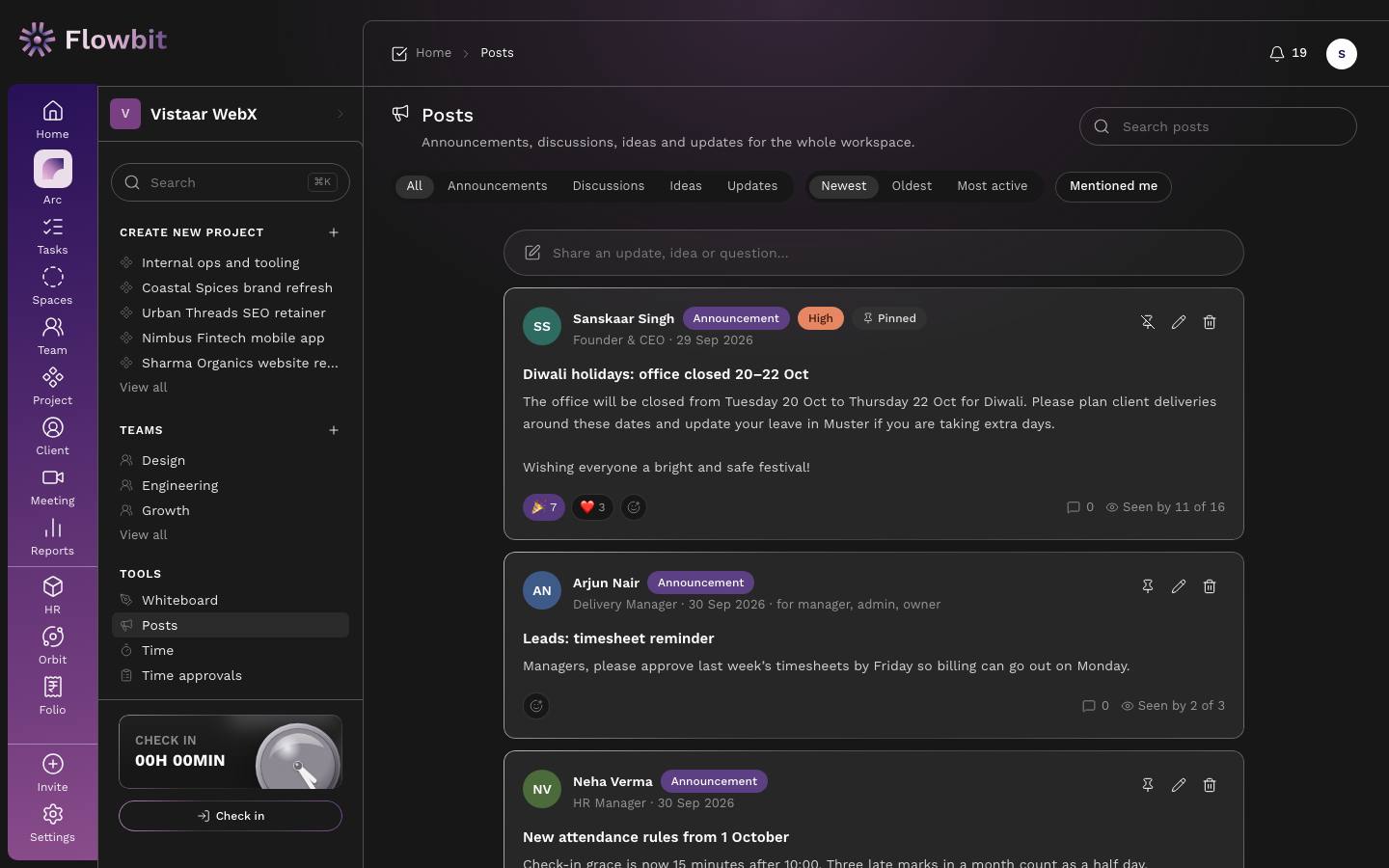
Task: Open notifications bell showing 19
Action: click(x=1288, y=53)
